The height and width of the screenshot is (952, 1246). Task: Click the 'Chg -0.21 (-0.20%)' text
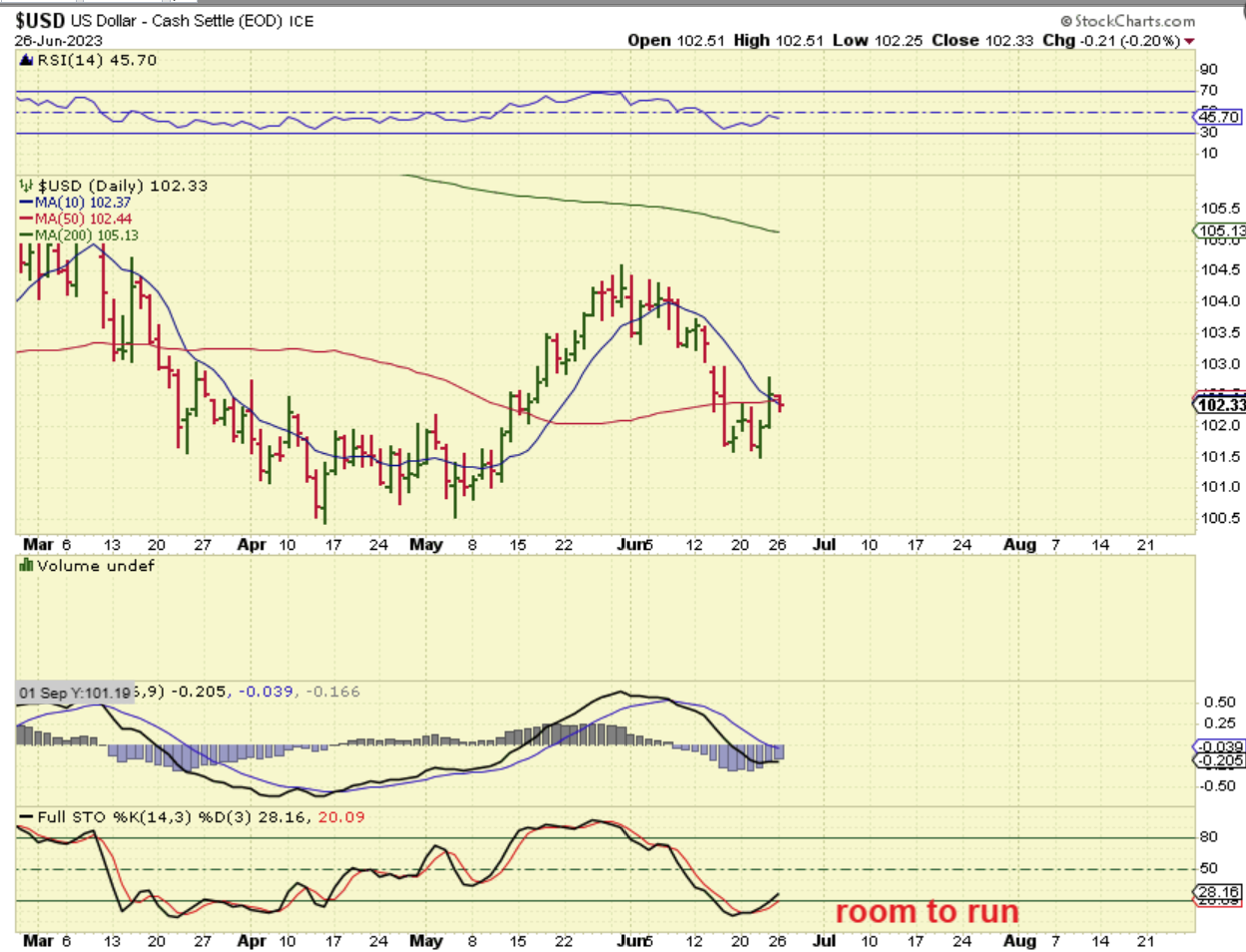(1111, 41)
